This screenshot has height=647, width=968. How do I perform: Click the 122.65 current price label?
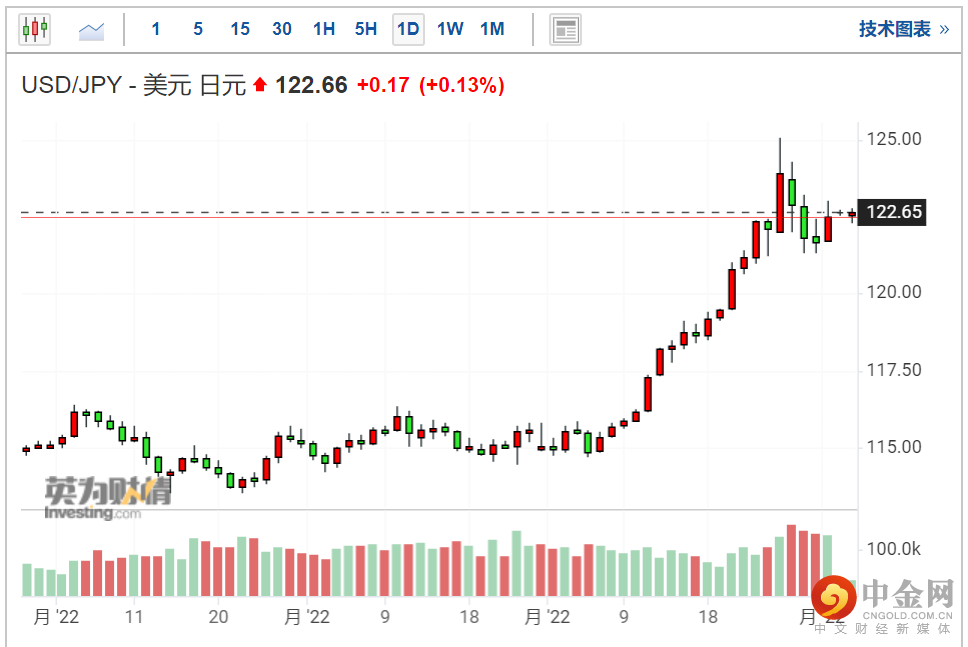[x=894, y=212]
